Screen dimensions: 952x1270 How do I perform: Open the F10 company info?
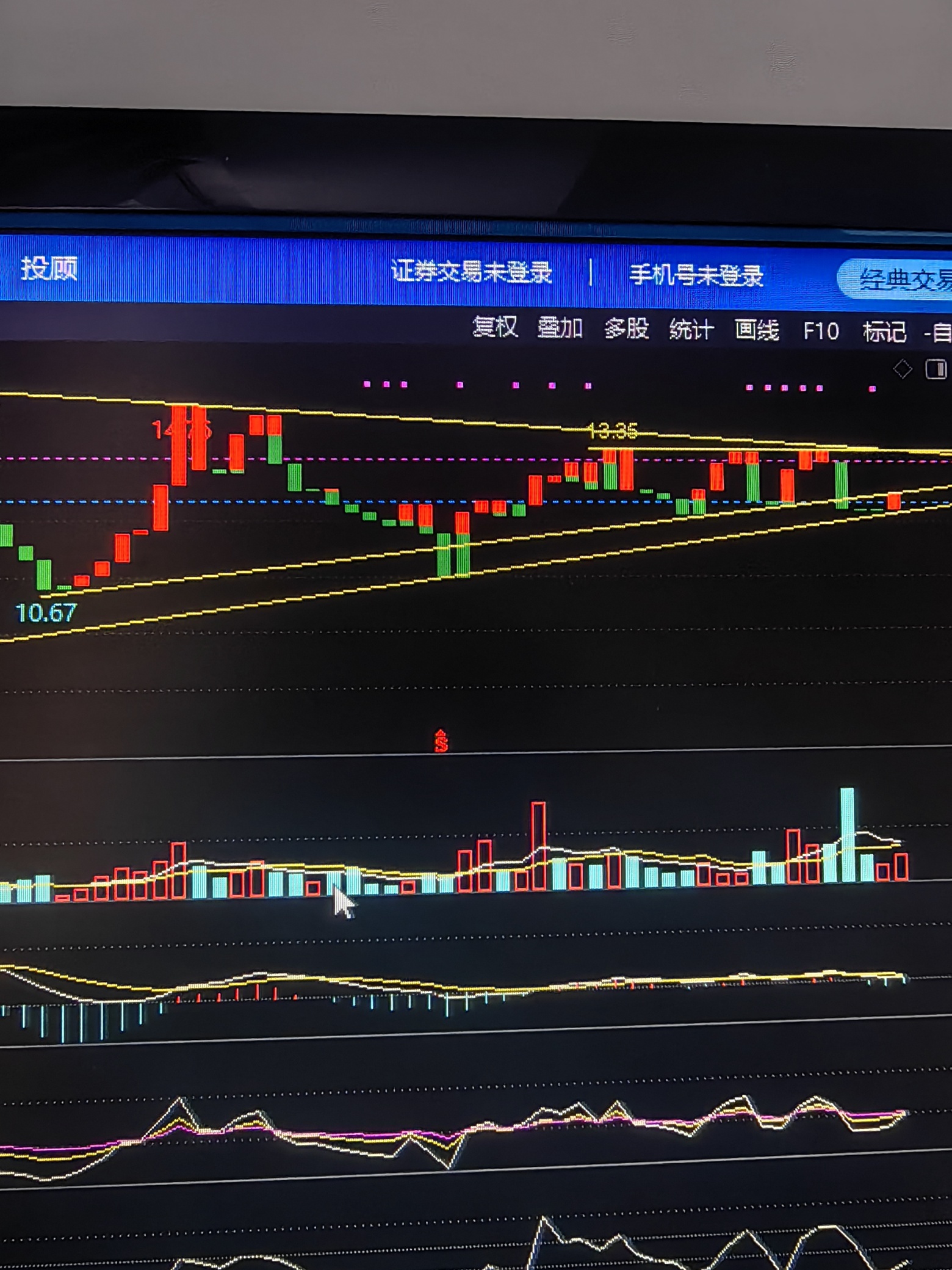[x=821, y=332]
